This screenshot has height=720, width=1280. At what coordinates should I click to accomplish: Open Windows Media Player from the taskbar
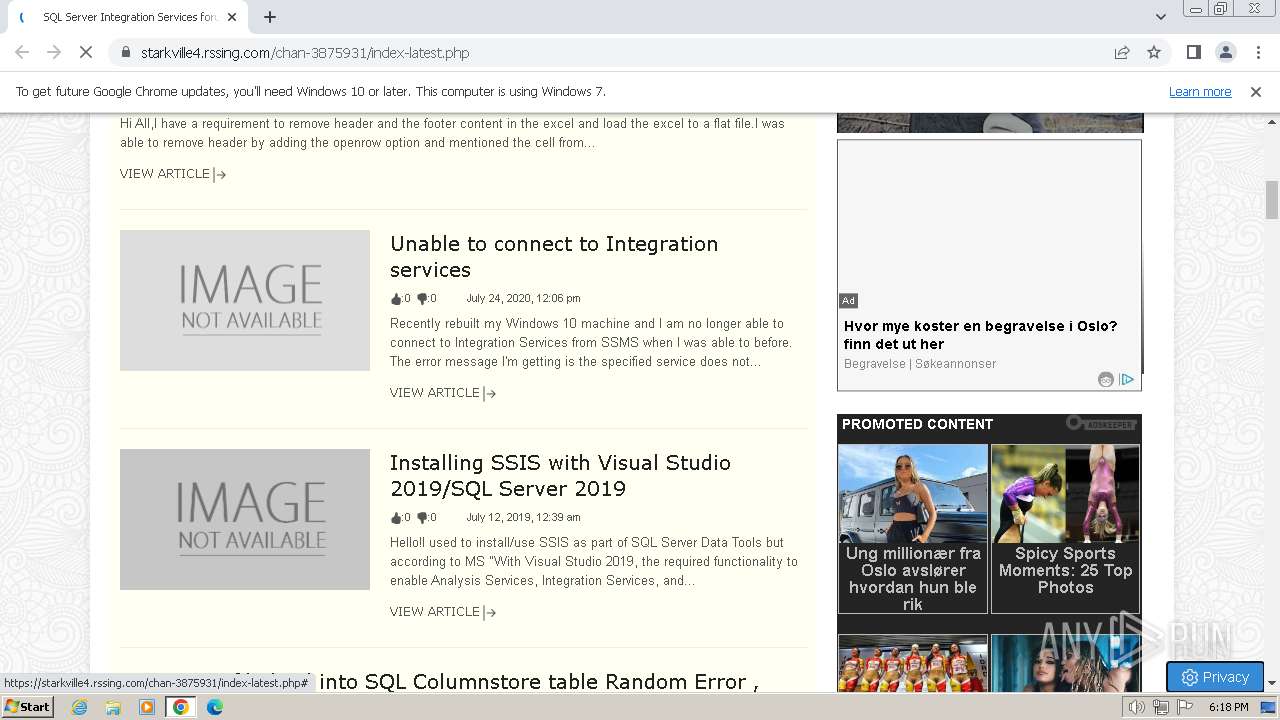147,707
